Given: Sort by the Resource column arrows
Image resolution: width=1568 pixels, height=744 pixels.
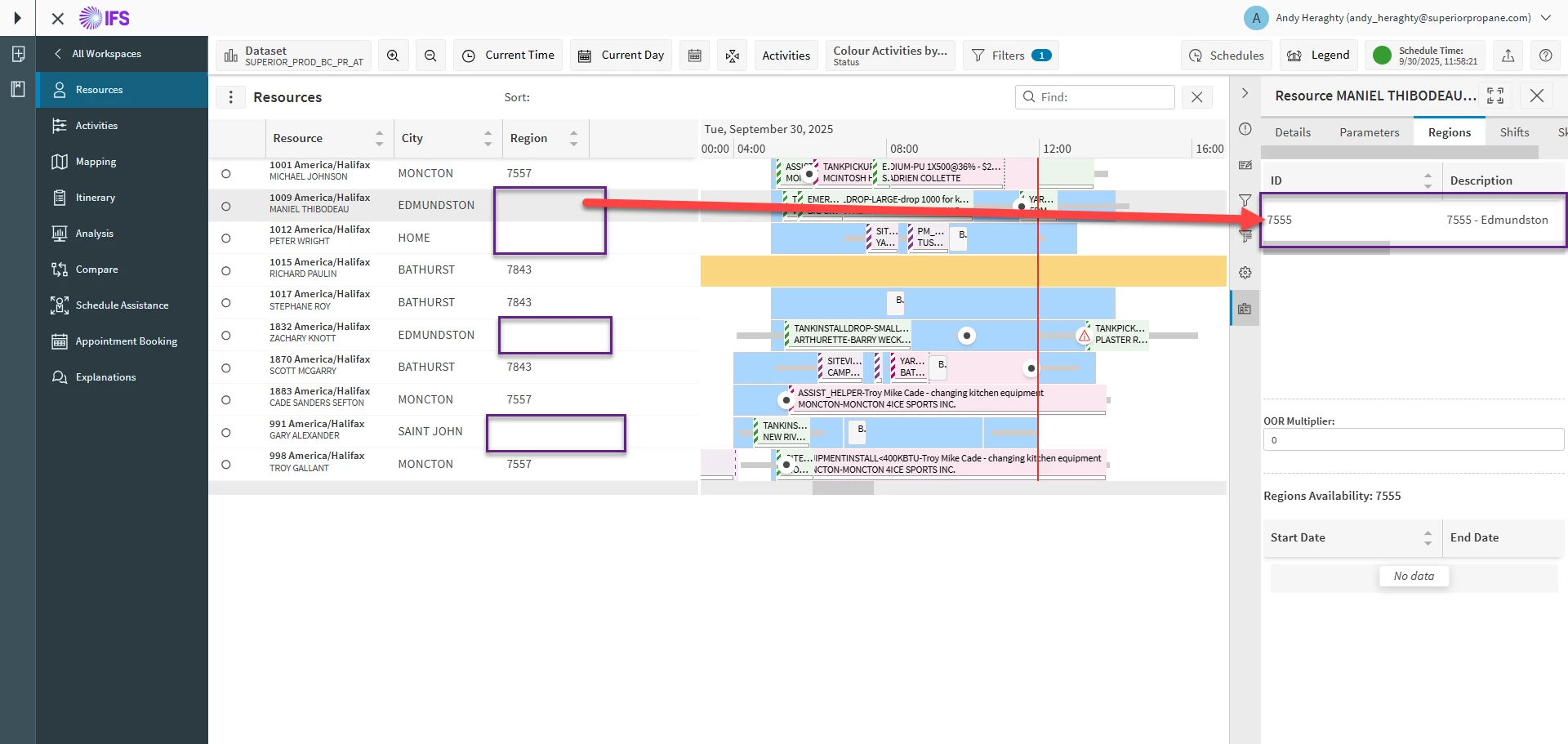Looking at the screenshot, I should click(379, 138).
